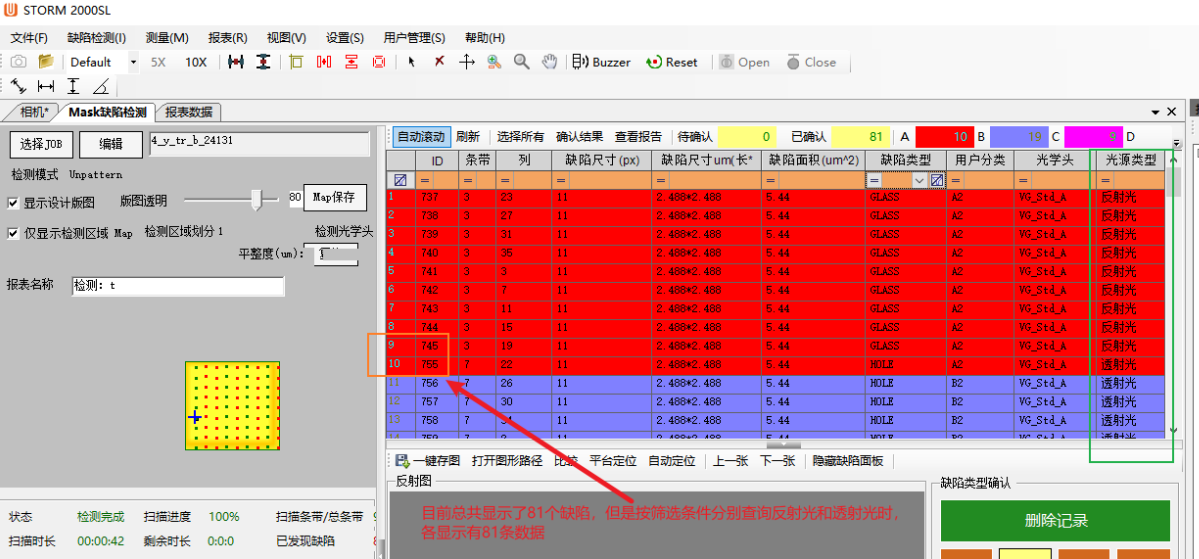Click the gray magnifier zoom icon
1199x559 pixels.
[x=522, y=62]
